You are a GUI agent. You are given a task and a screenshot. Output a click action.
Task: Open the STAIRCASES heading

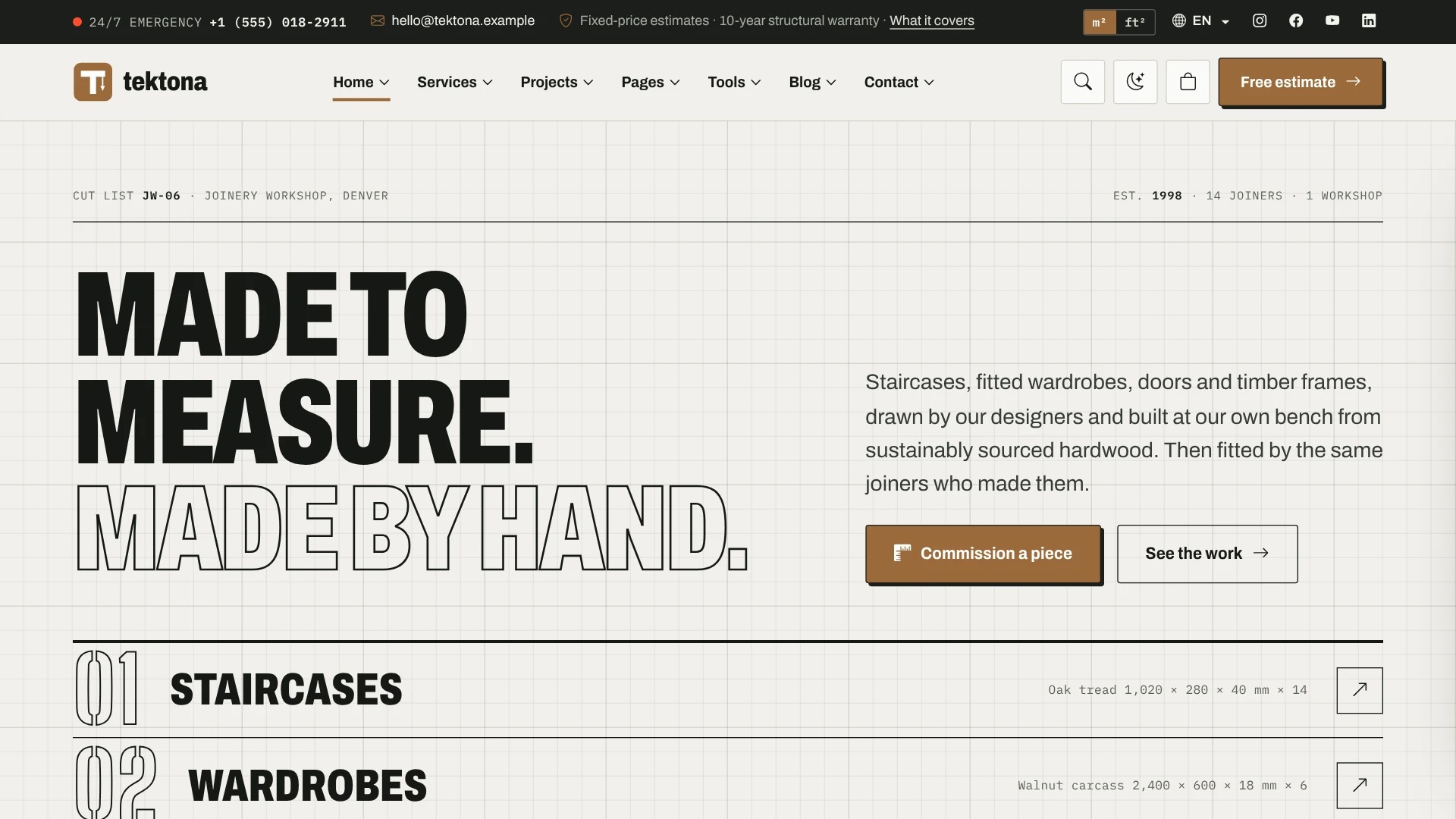[287, 690]
